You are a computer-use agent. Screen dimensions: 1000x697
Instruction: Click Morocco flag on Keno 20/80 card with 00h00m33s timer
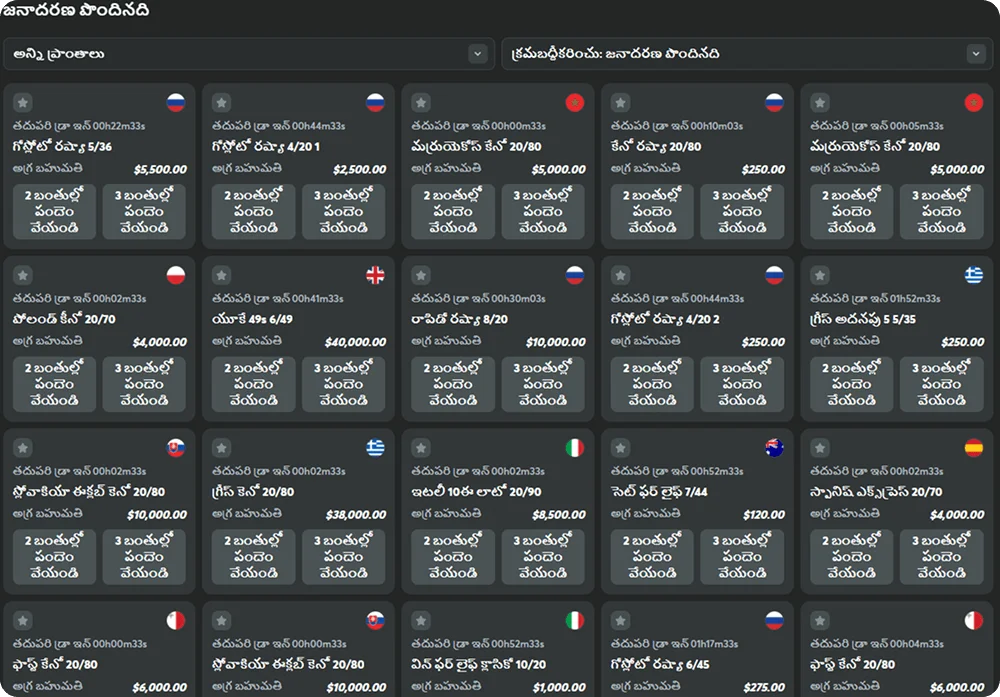[575, 103]
